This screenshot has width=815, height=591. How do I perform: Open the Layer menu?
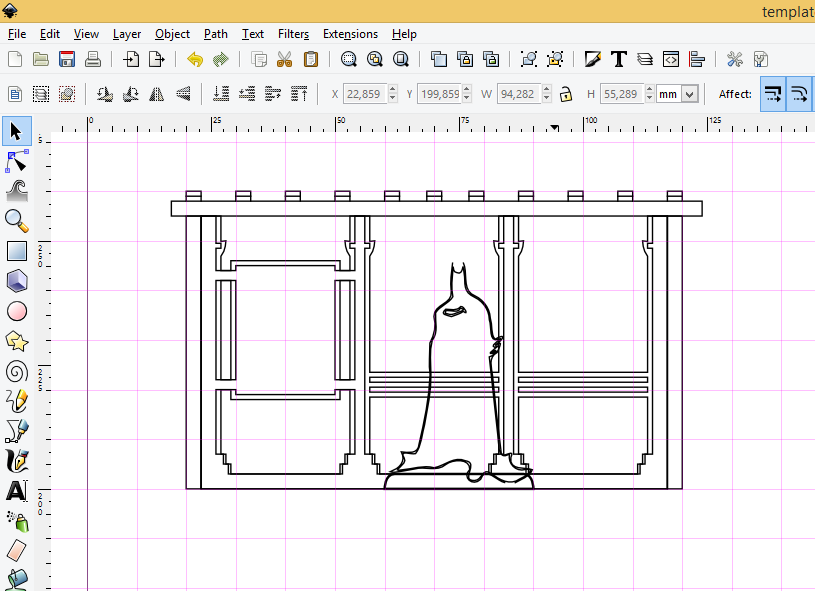(x=127, y=34)
